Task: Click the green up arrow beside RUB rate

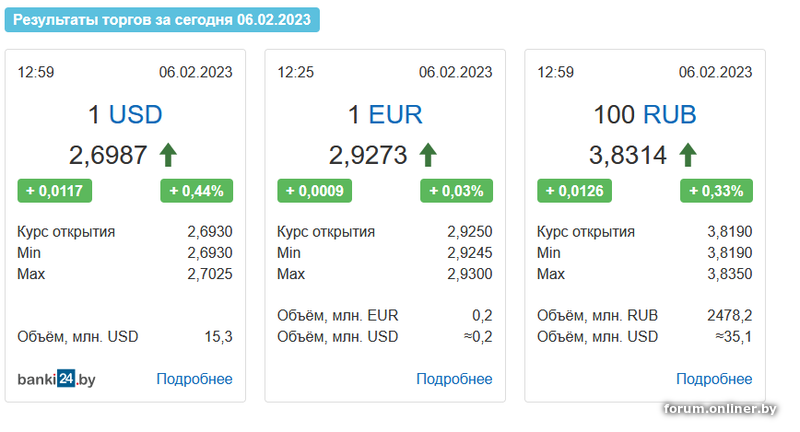Action: click(x=688, y=155)
